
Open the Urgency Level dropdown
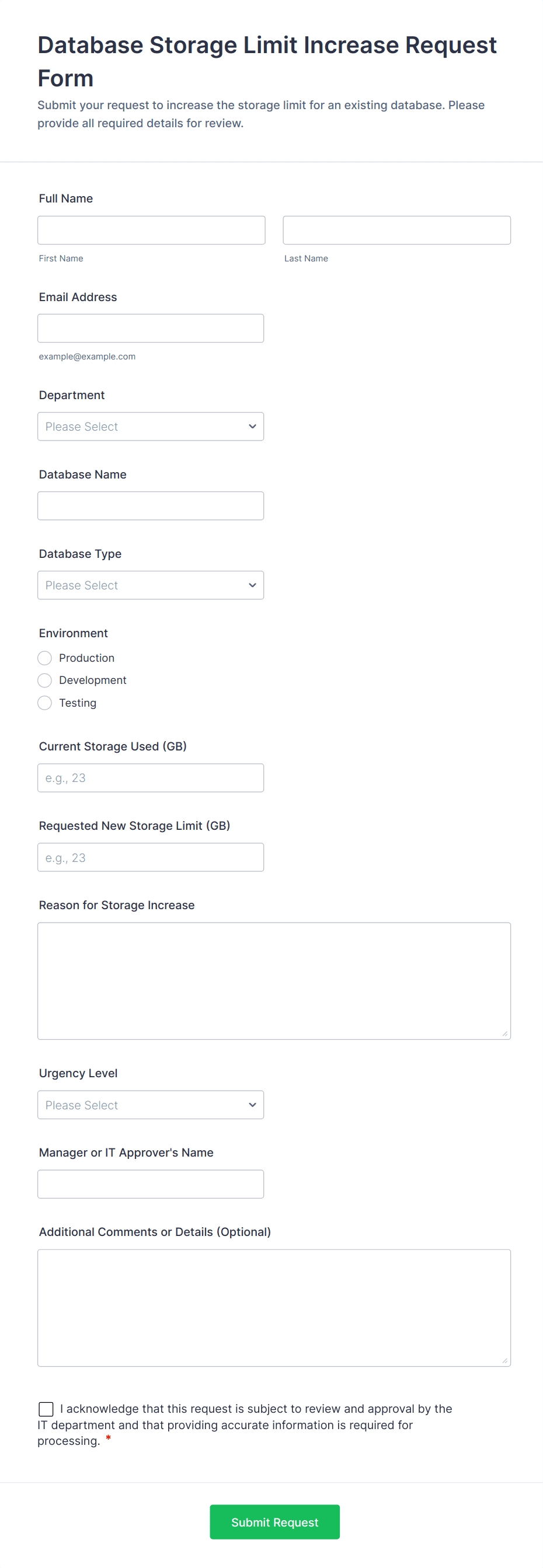(151, 1105)
